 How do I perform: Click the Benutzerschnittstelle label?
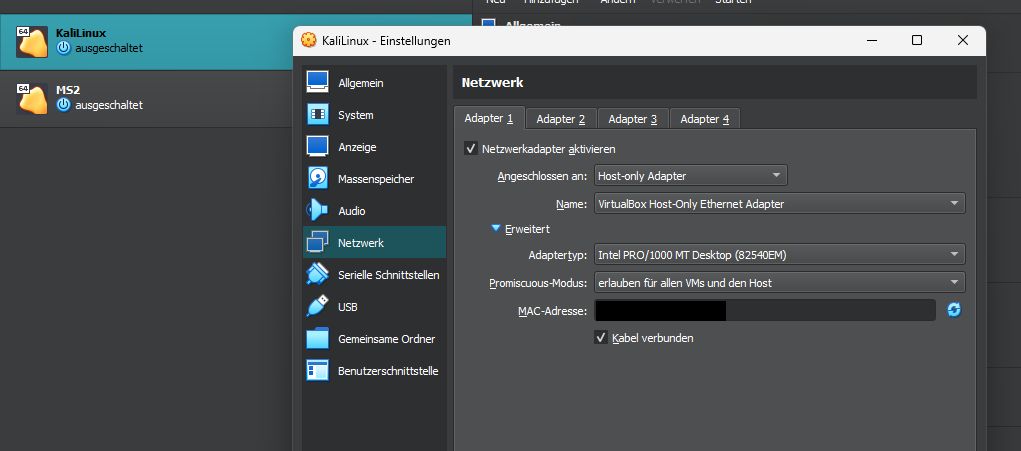tap(388, 371)
